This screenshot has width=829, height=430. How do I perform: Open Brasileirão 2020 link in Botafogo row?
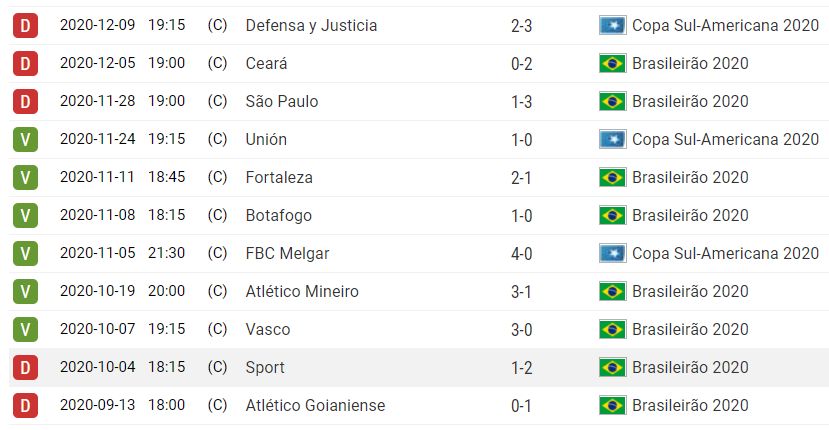click(690, 215)
